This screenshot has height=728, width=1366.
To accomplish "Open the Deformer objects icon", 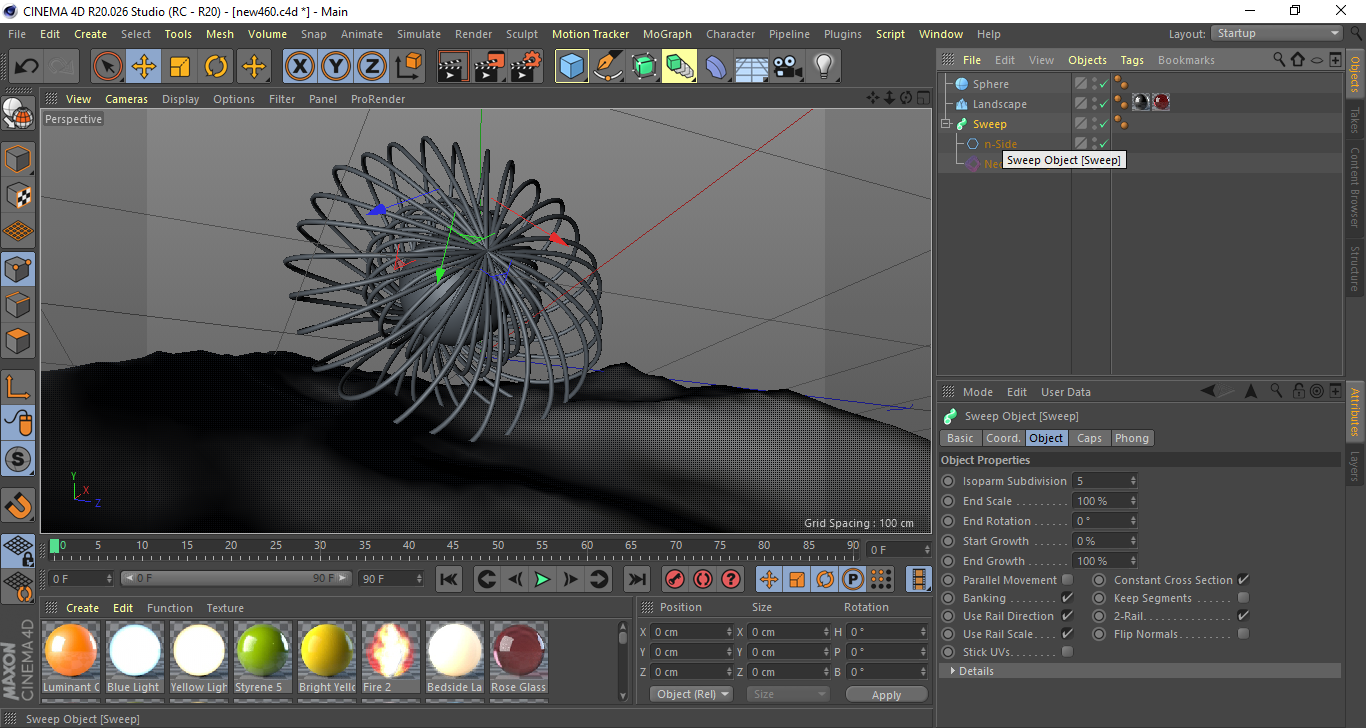I will coord(716,67).
